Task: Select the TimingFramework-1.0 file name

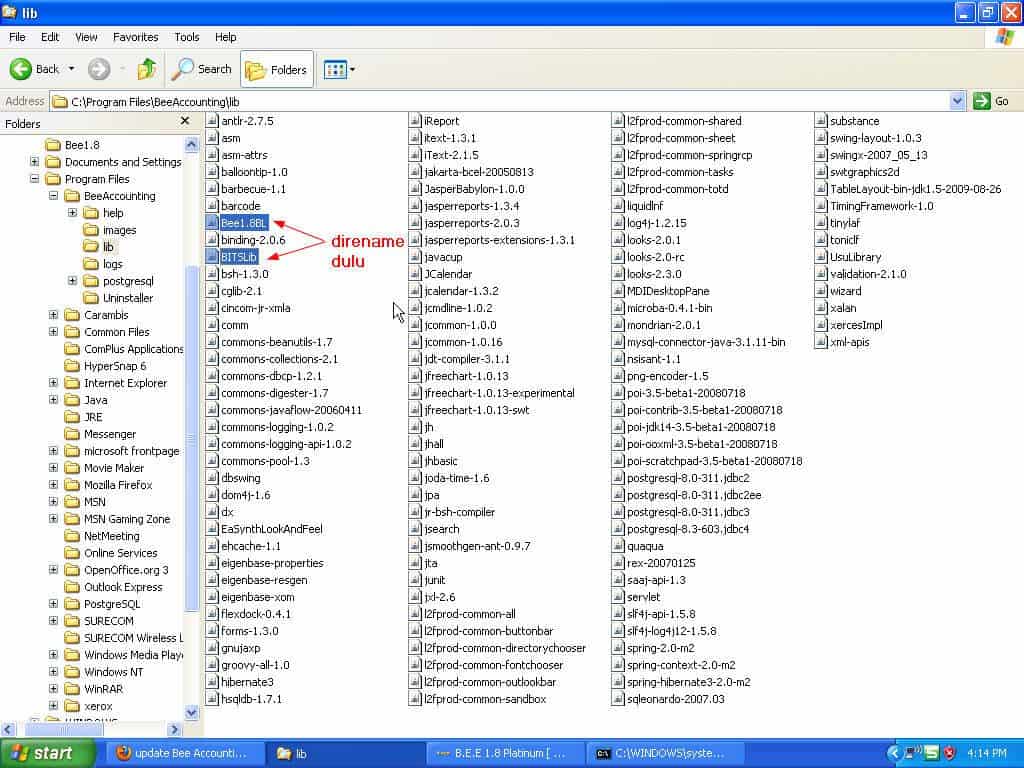Action: pos(882,206)
